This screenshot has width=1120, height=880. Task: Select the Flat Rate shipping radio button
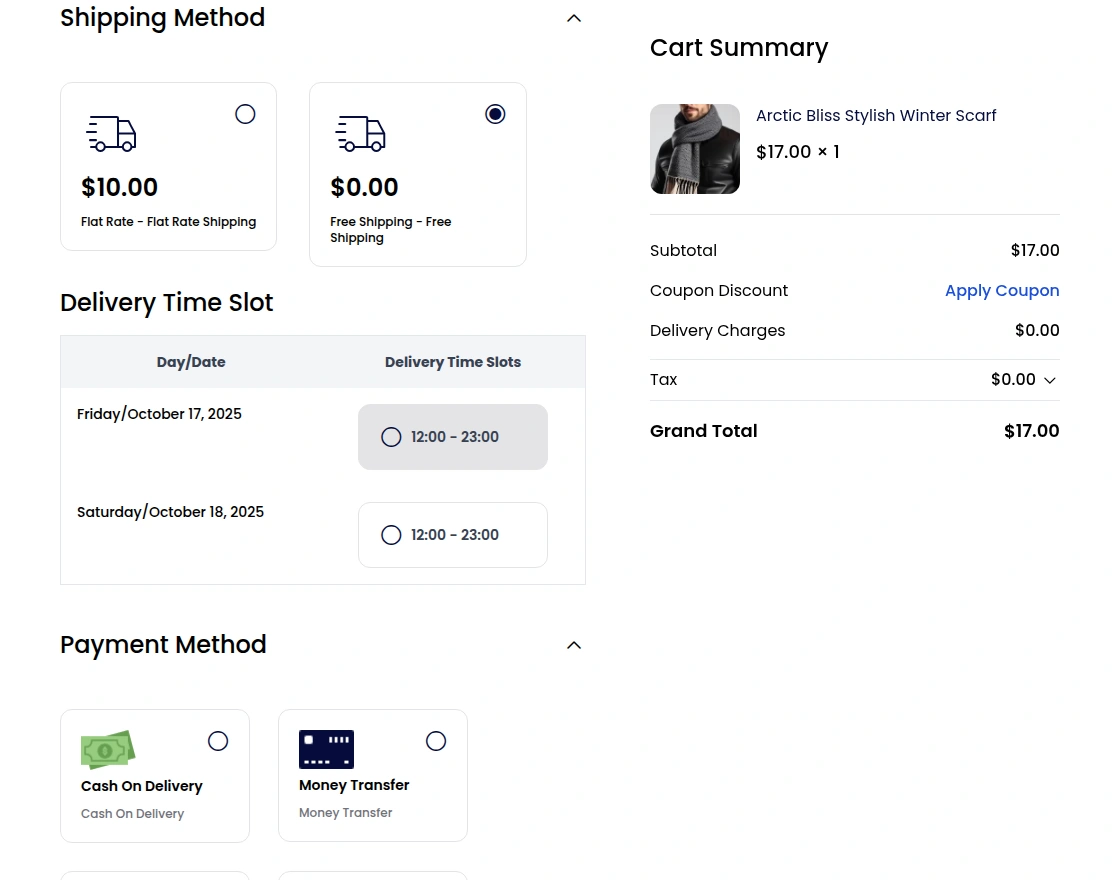245,114
